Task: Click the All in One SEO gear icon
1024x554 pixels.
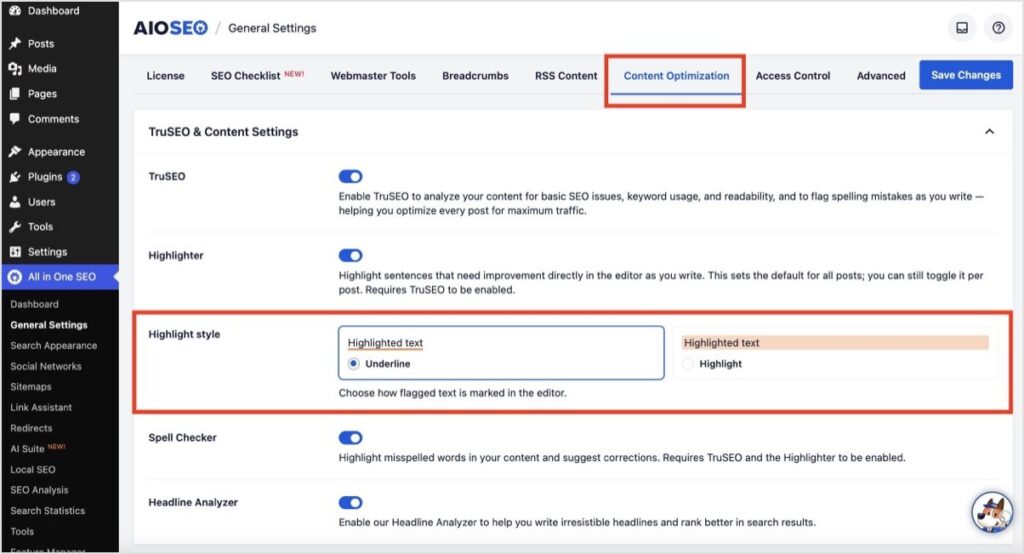Action: coord(14,277)
